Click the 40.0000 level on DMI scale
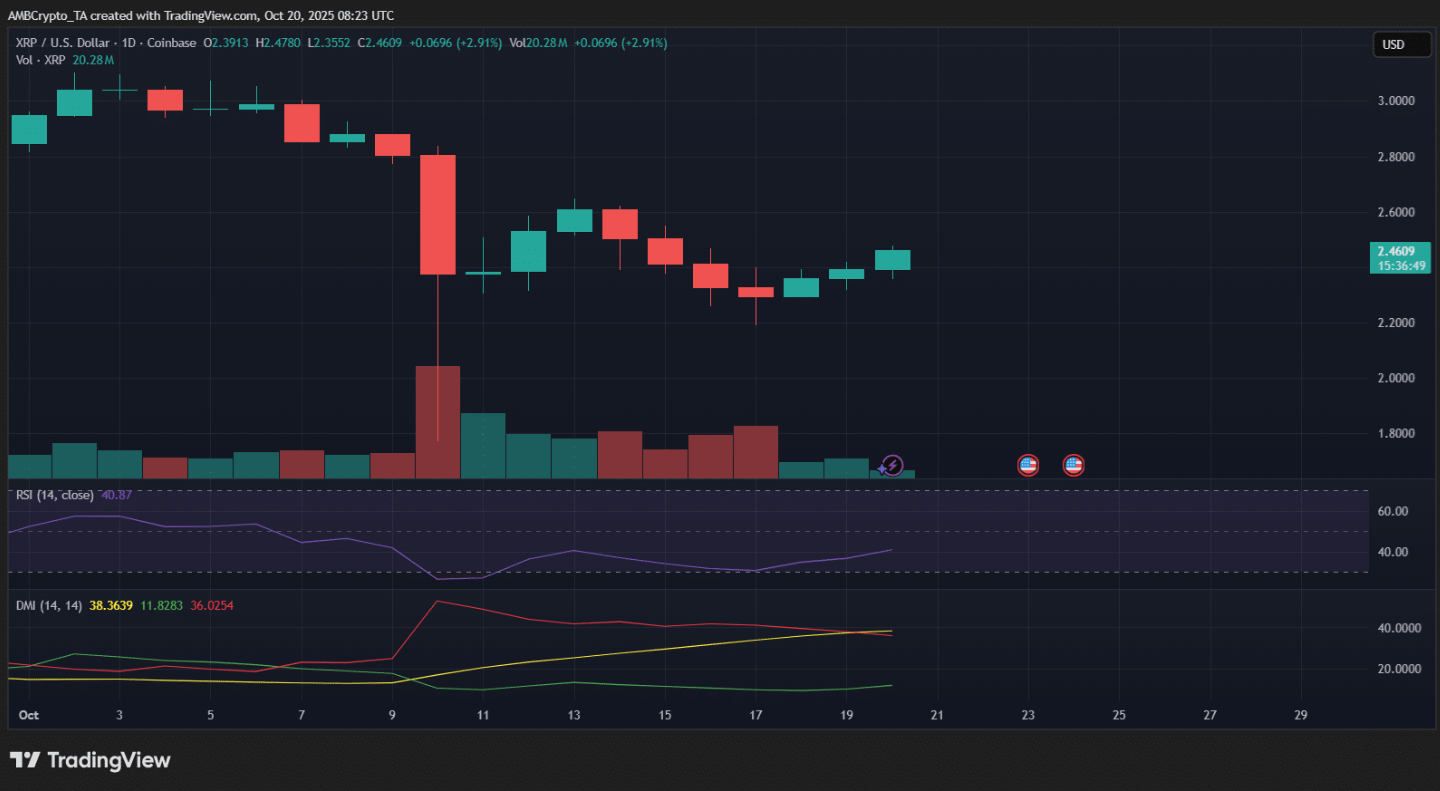The image size is (1440, 791). 1398,628
